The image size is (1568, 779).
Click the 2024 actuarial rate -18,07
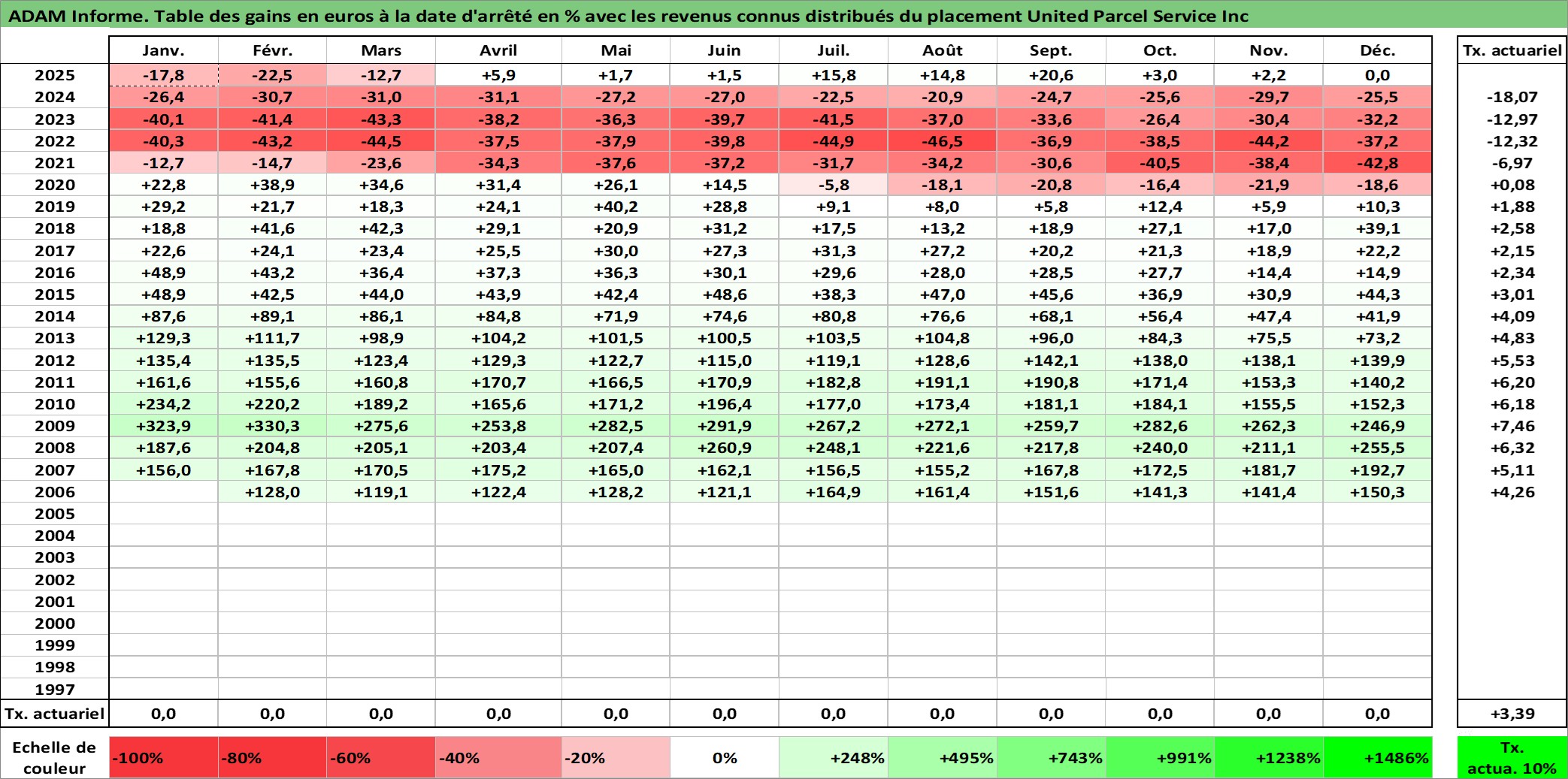(x=1512, y=97)
